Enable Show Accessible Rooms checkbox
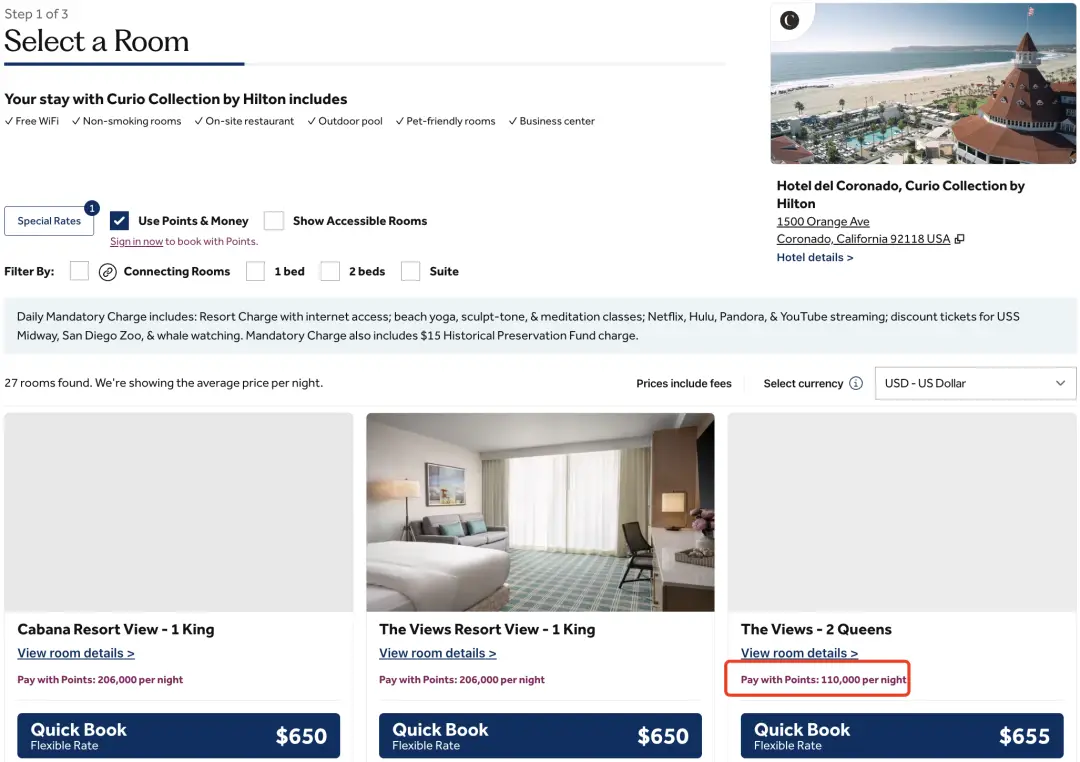This screenshot has height=762, width=1080. pos(274,221)
